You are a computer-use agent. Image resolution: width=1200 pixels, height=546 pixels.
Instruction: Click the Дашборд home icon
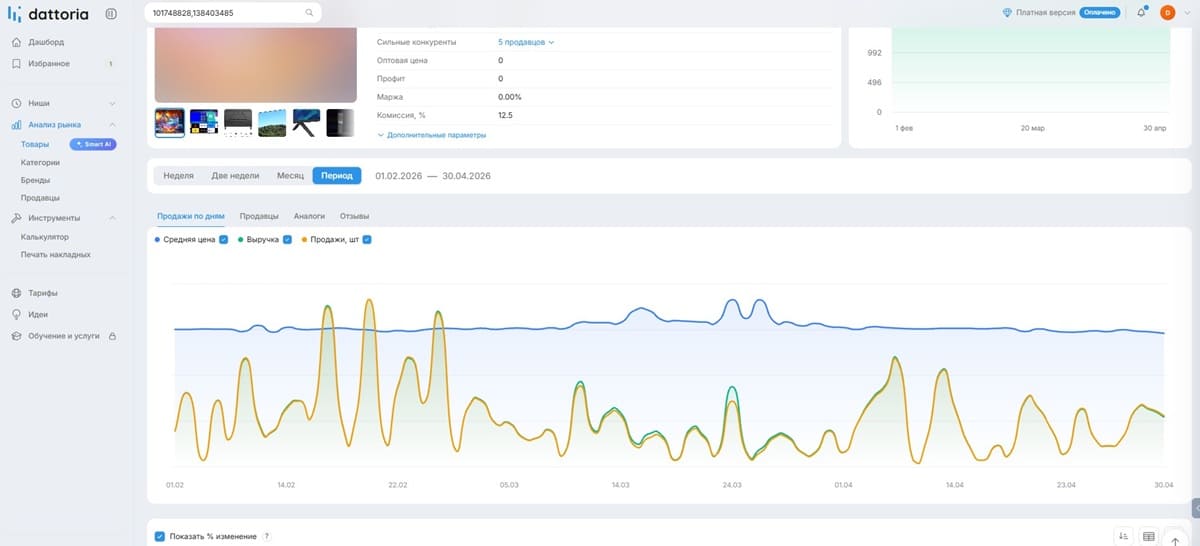coord(16,42)
